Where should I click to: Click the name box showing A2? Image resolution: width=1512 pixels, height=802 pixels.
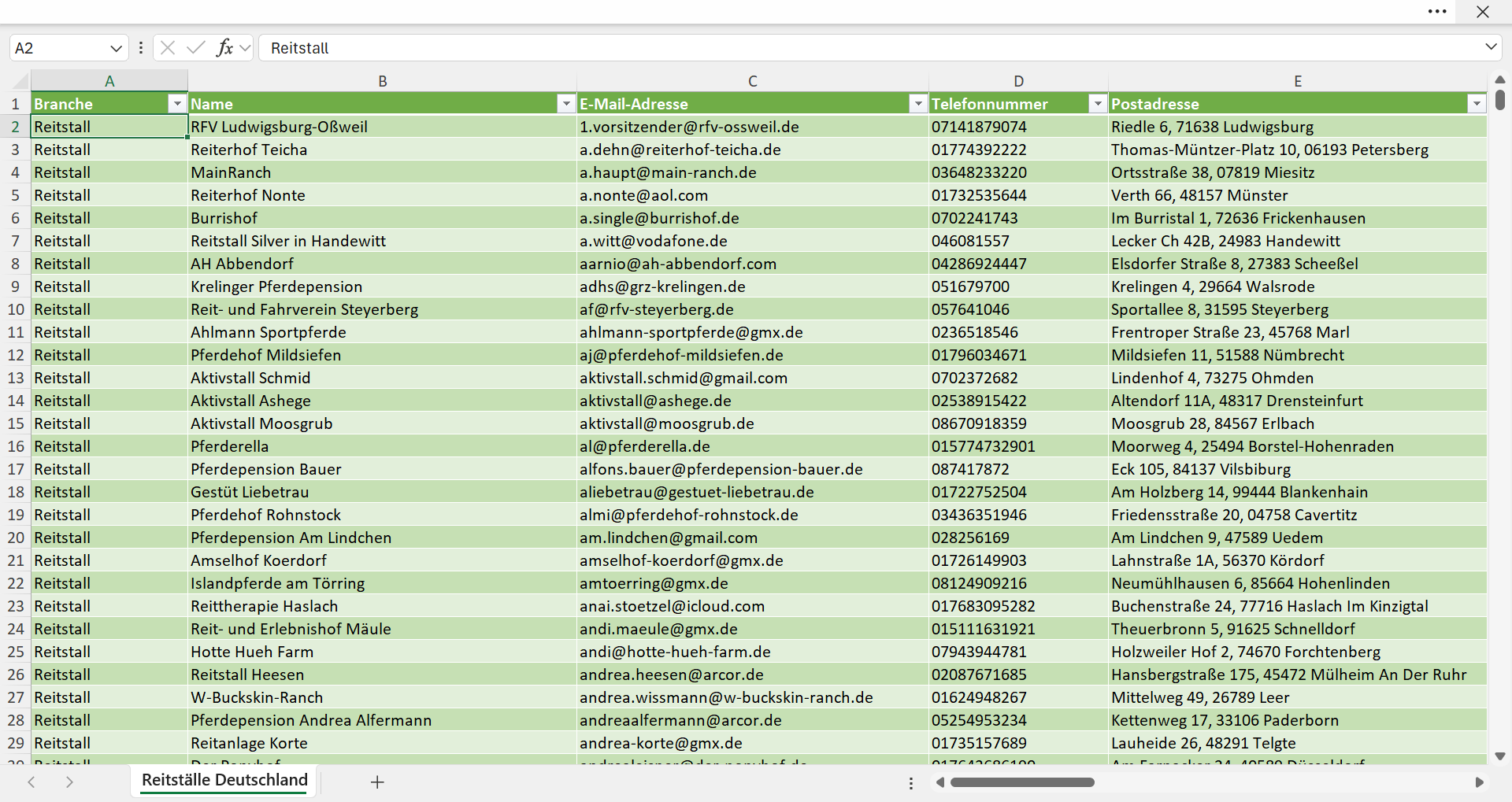59,48
